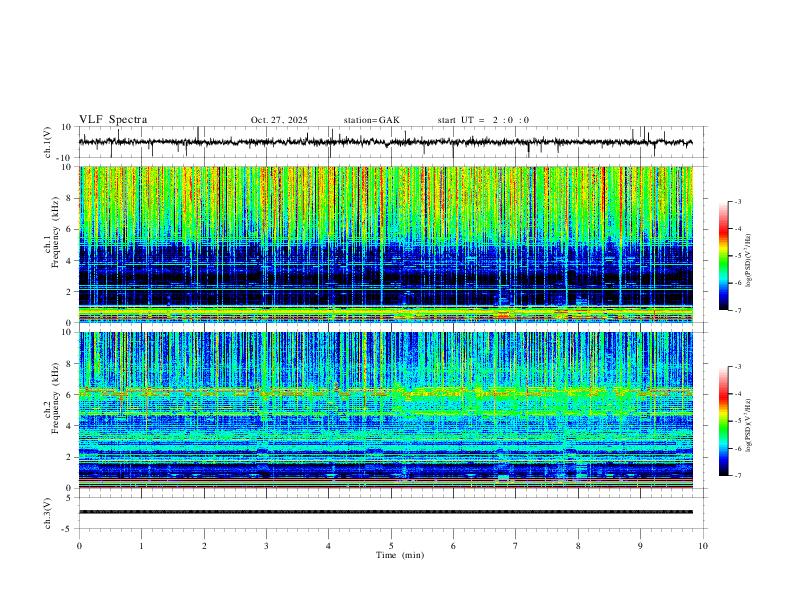Click time axis tick label '0'

click(x=79, y=546)
